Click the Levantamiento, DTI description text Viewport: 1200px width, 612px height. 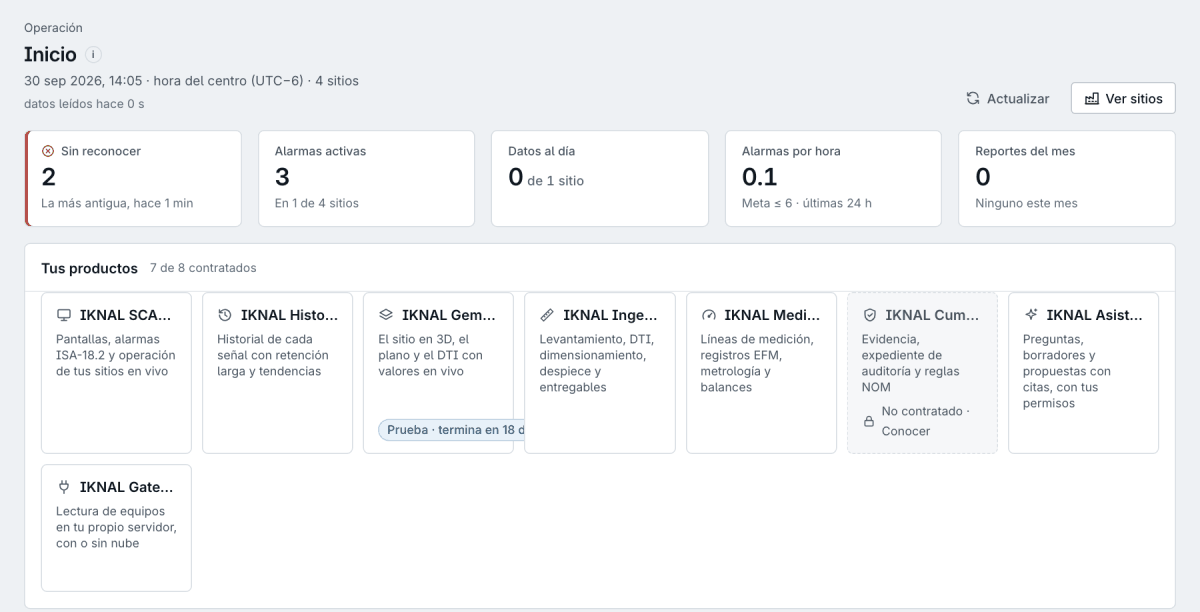coord(597,363)
